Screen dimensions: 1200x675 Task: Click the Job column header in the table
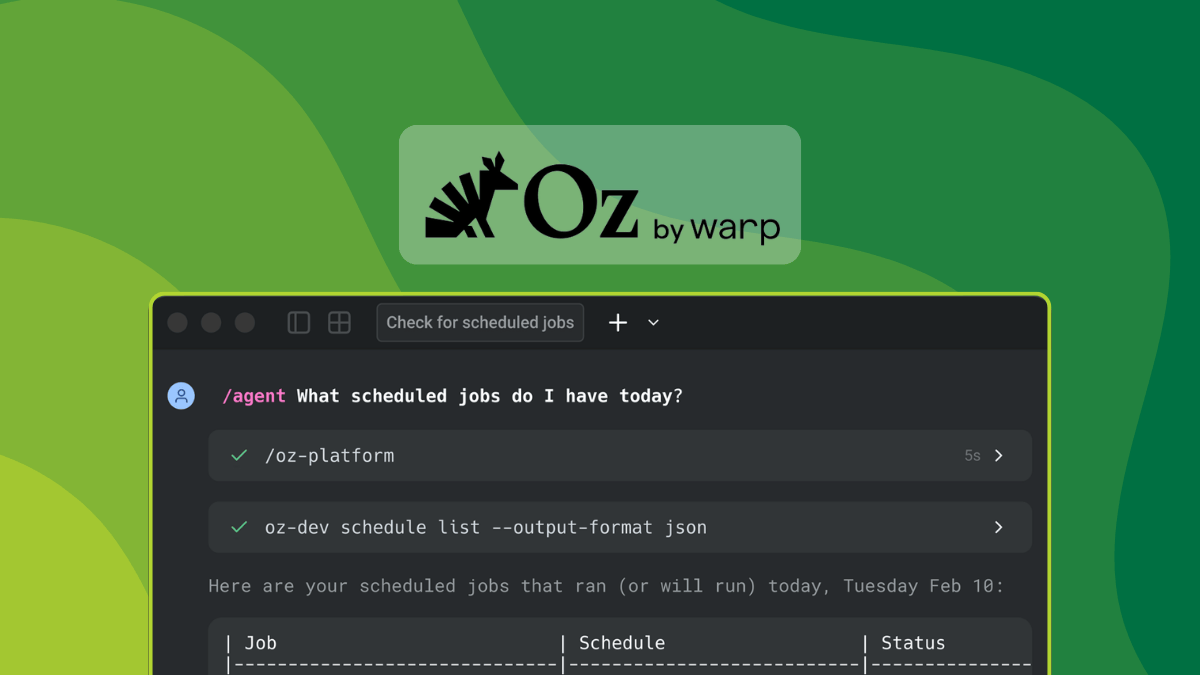tap(260, 642)
